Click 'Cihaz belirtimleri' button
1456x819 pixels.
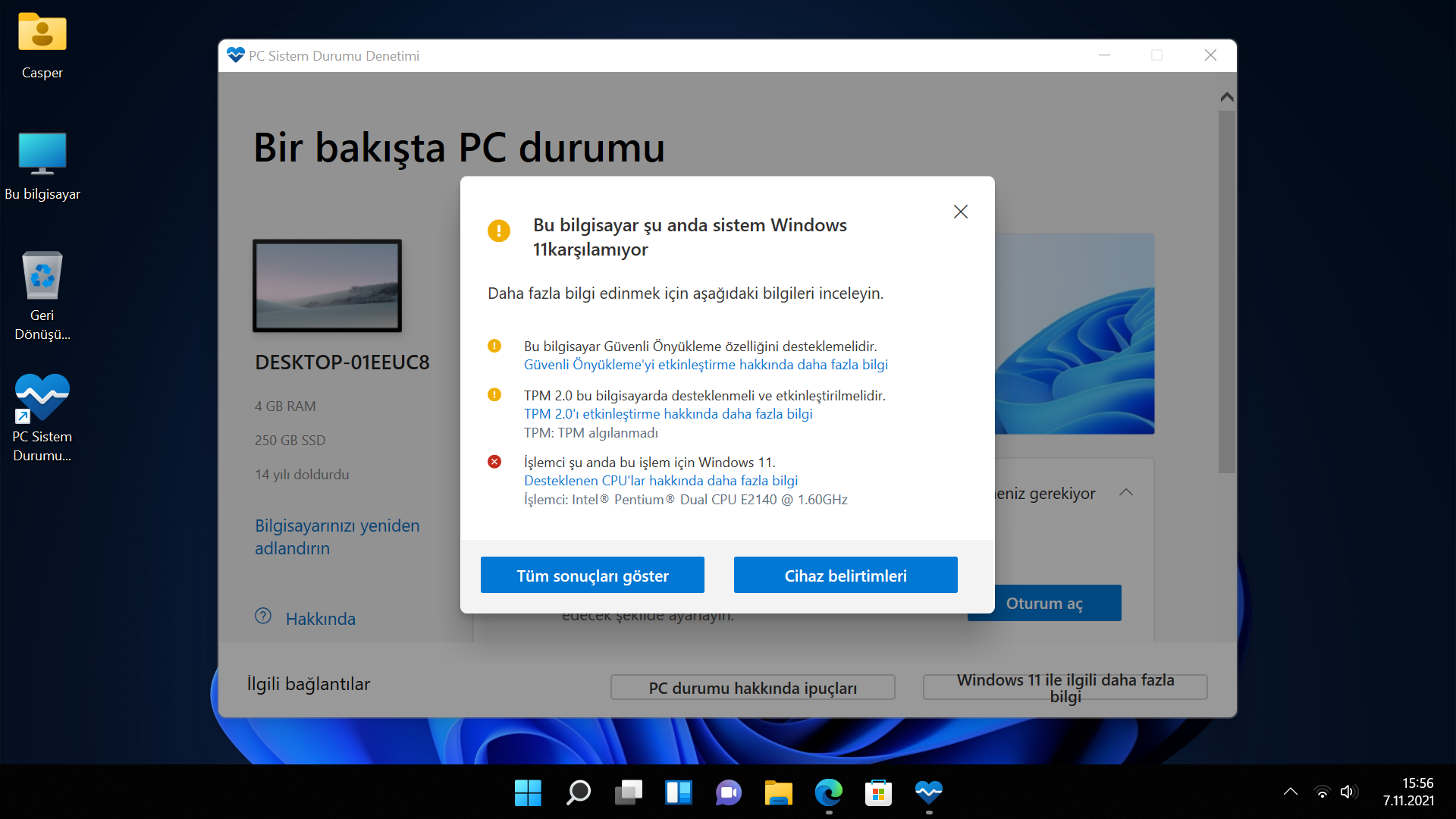point(846,576)
